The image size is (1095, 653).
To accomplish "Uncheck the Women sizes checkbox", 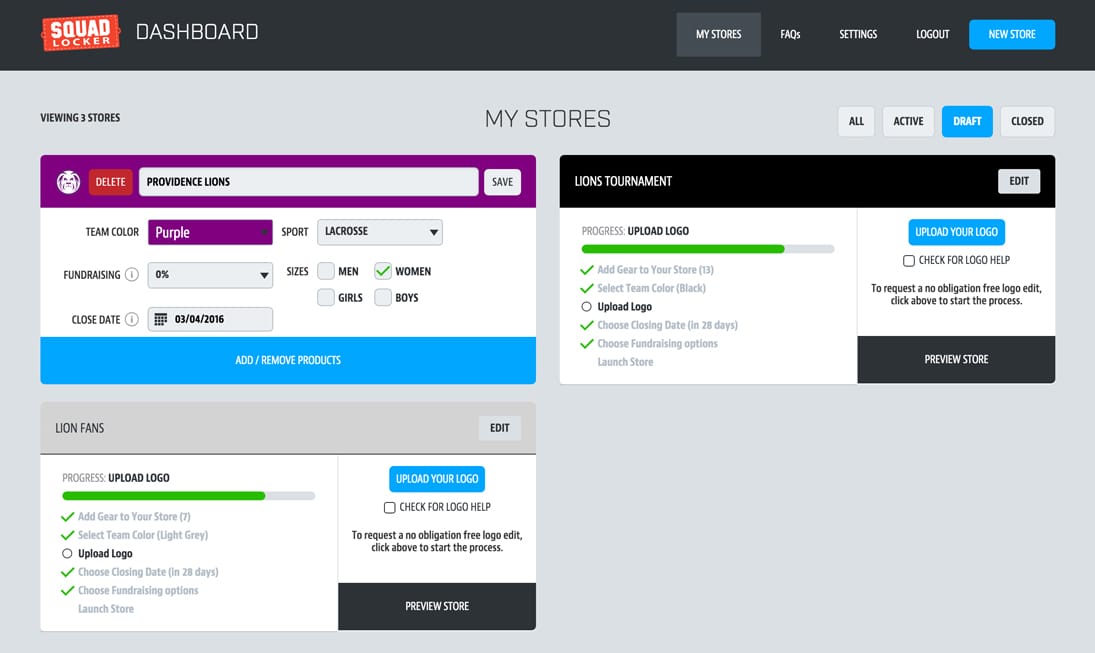I will 383,271.
